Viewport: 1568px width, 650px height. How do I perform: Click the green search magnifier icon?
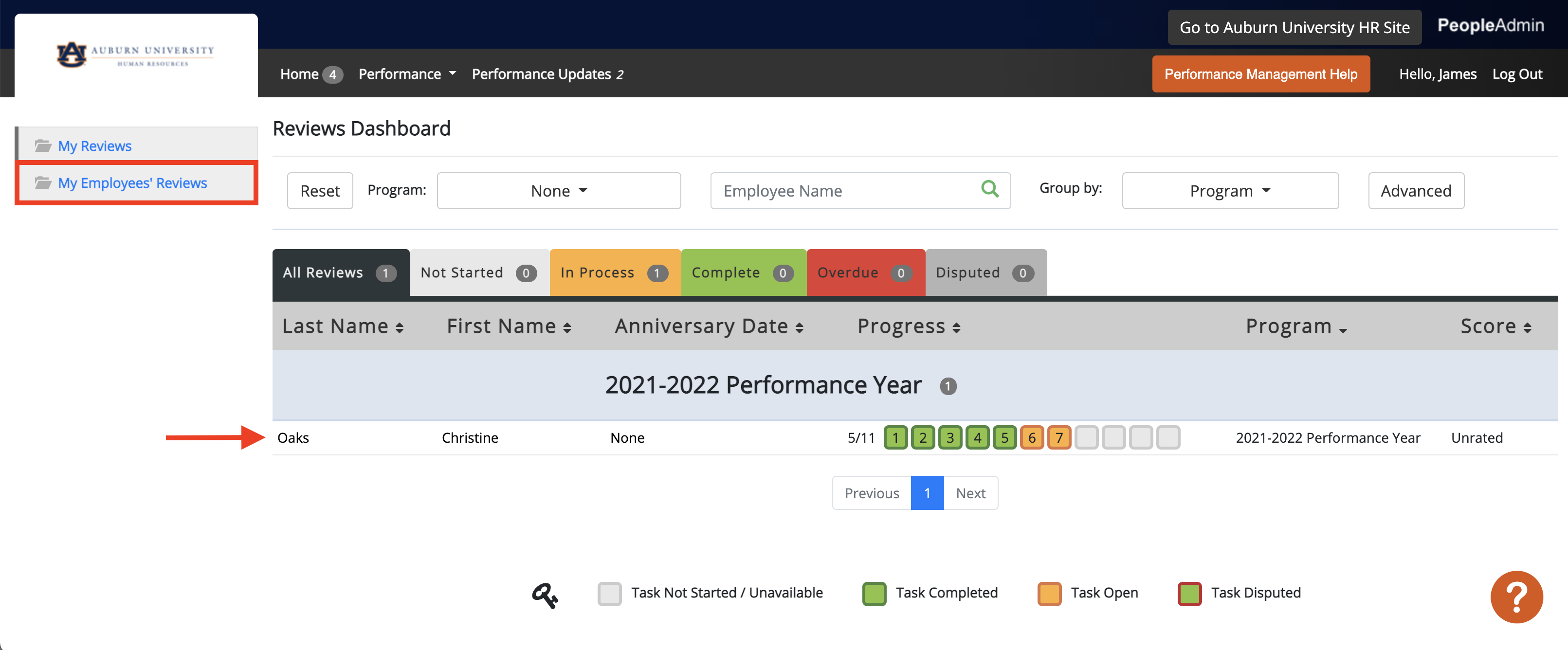point(990,189)
